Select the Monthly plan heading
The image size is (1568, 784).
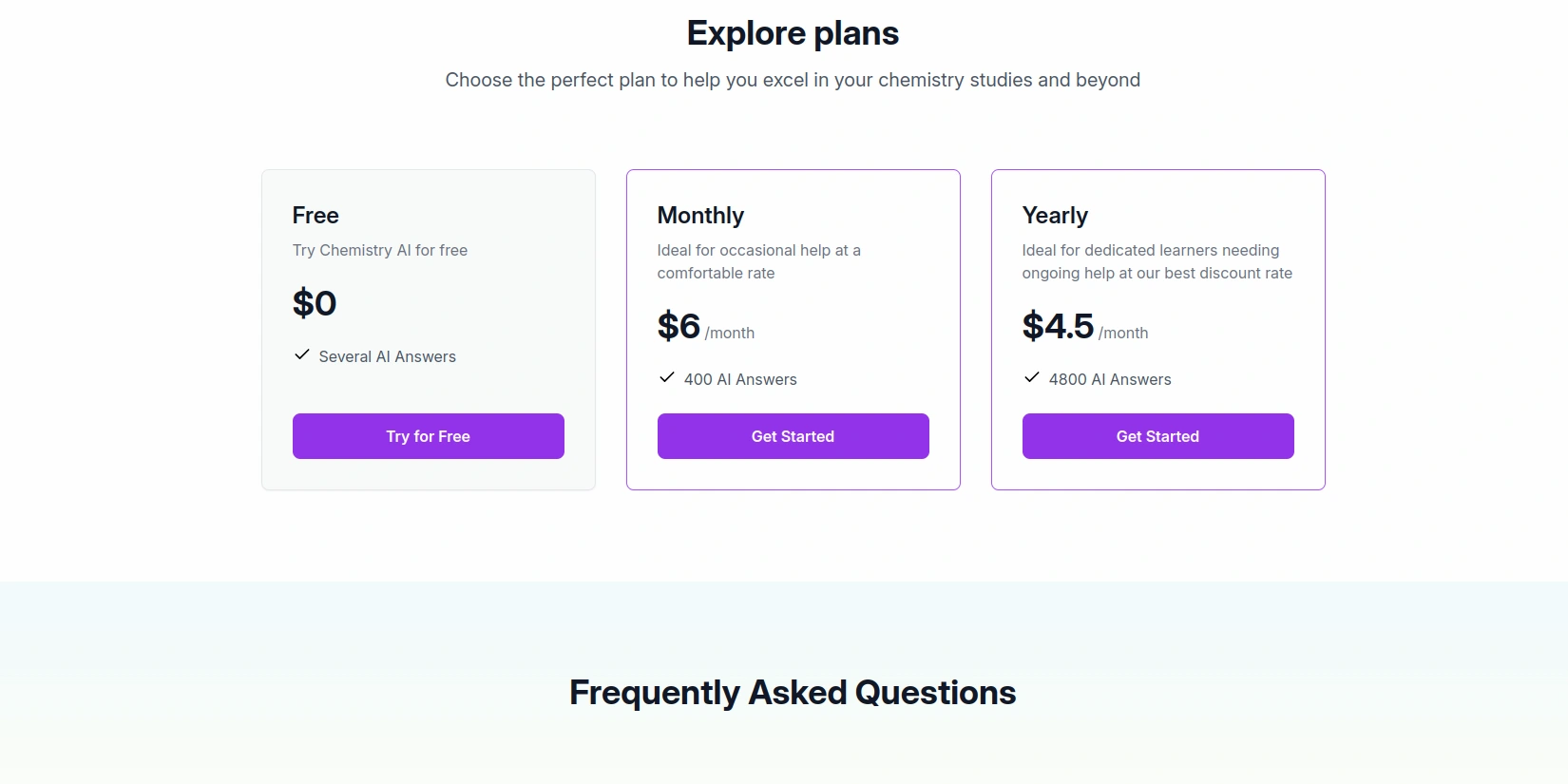point(700,216)
